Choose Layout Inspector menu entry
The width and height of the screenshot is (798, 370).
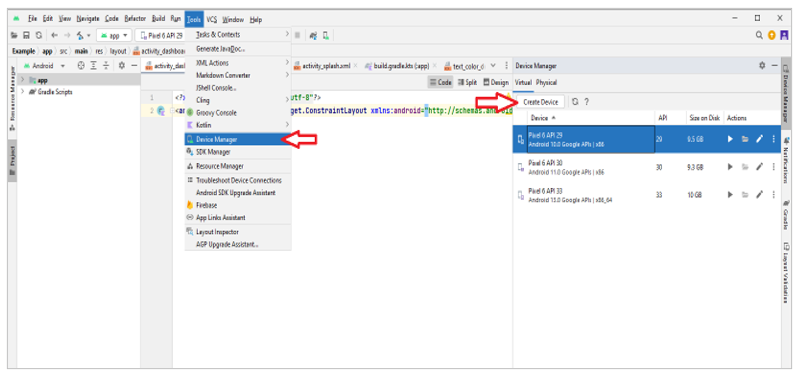pos(238,232)
